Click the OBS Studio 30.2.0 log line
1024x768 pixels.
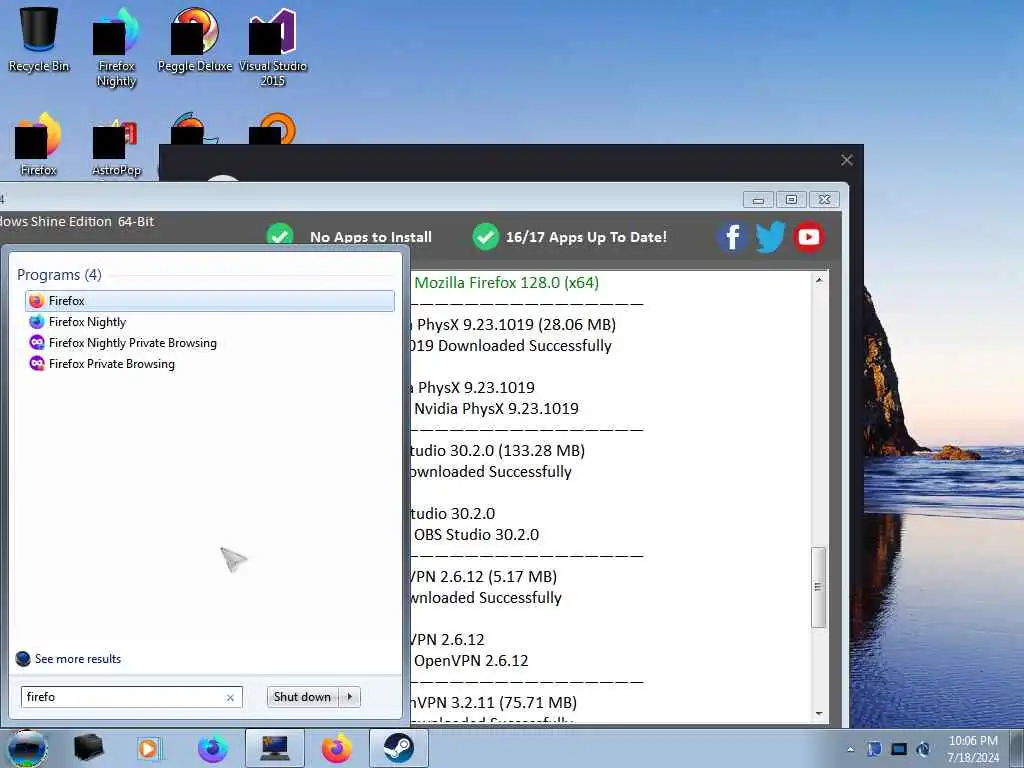(x=477, y=534)
